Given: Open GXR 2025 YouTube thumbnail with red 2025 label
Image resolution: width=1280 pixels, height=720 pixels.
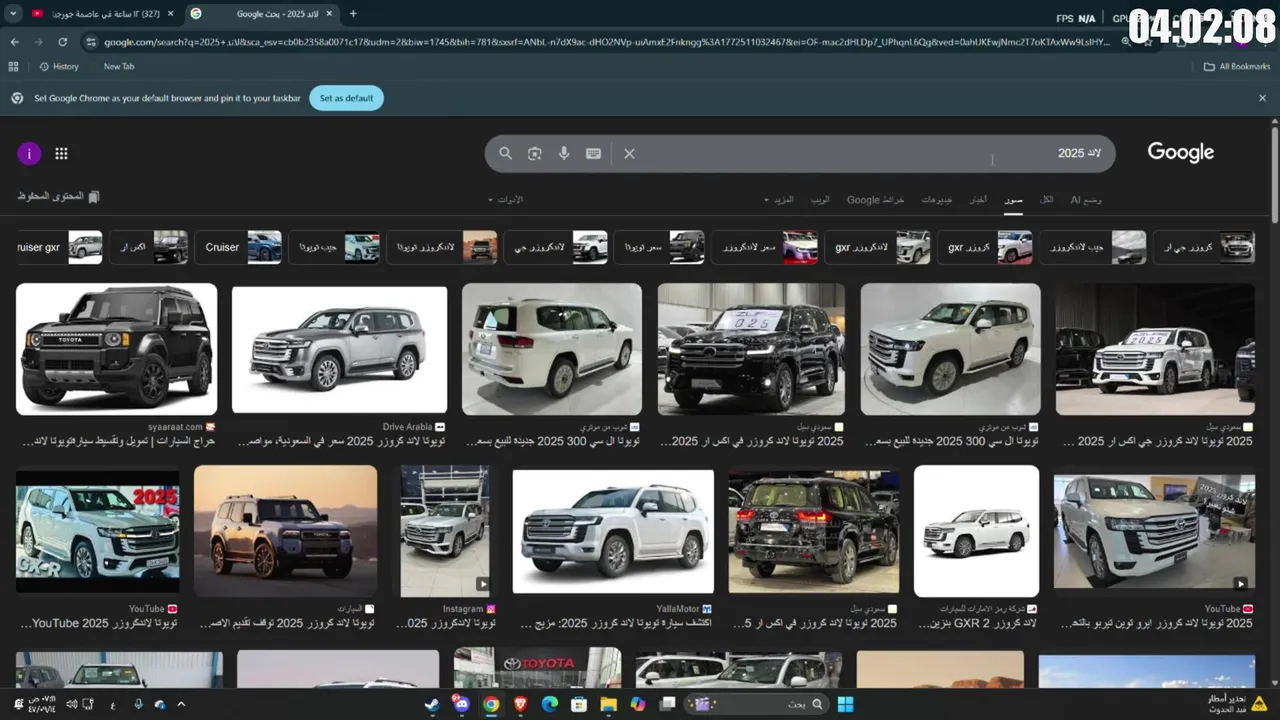Looking at the screenshot, I should click(x=98, y=531).
